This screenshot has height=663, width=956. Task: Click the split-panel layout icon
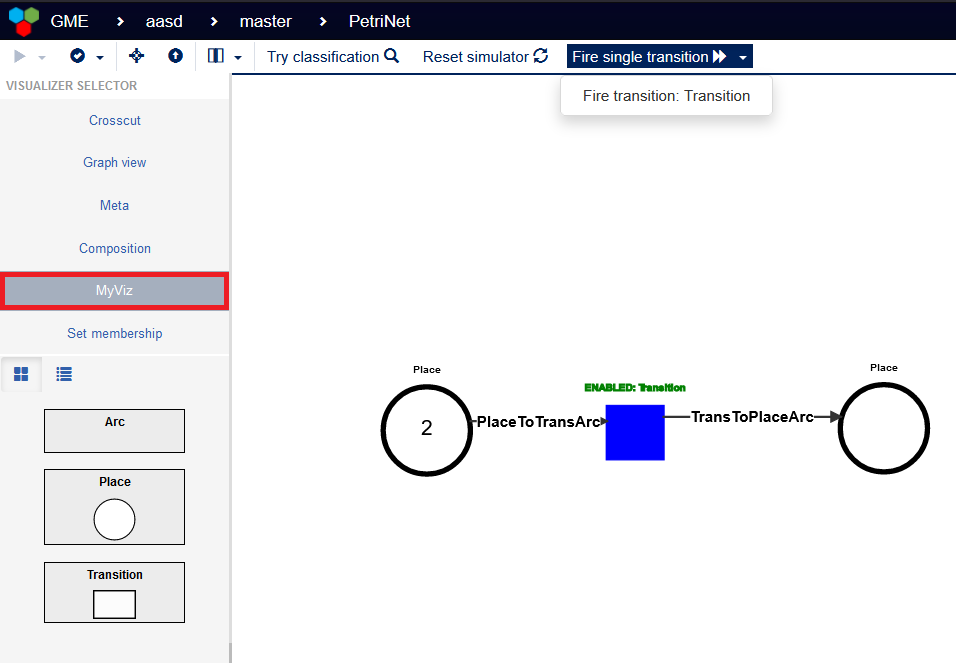click(x=215, y=57)
